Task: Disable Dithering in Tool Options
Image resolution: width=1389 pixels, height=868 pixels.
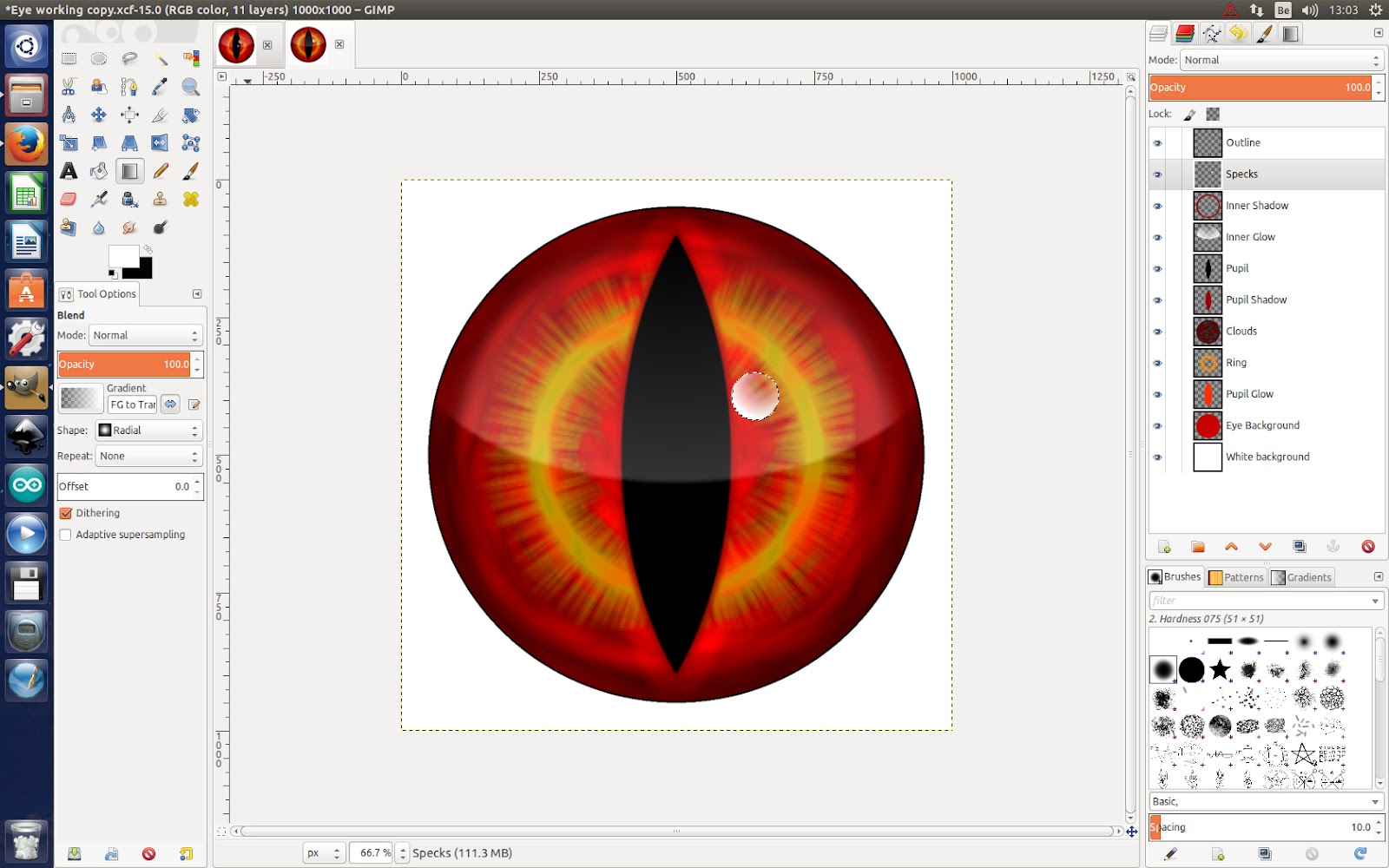Action: coord(67,513)
